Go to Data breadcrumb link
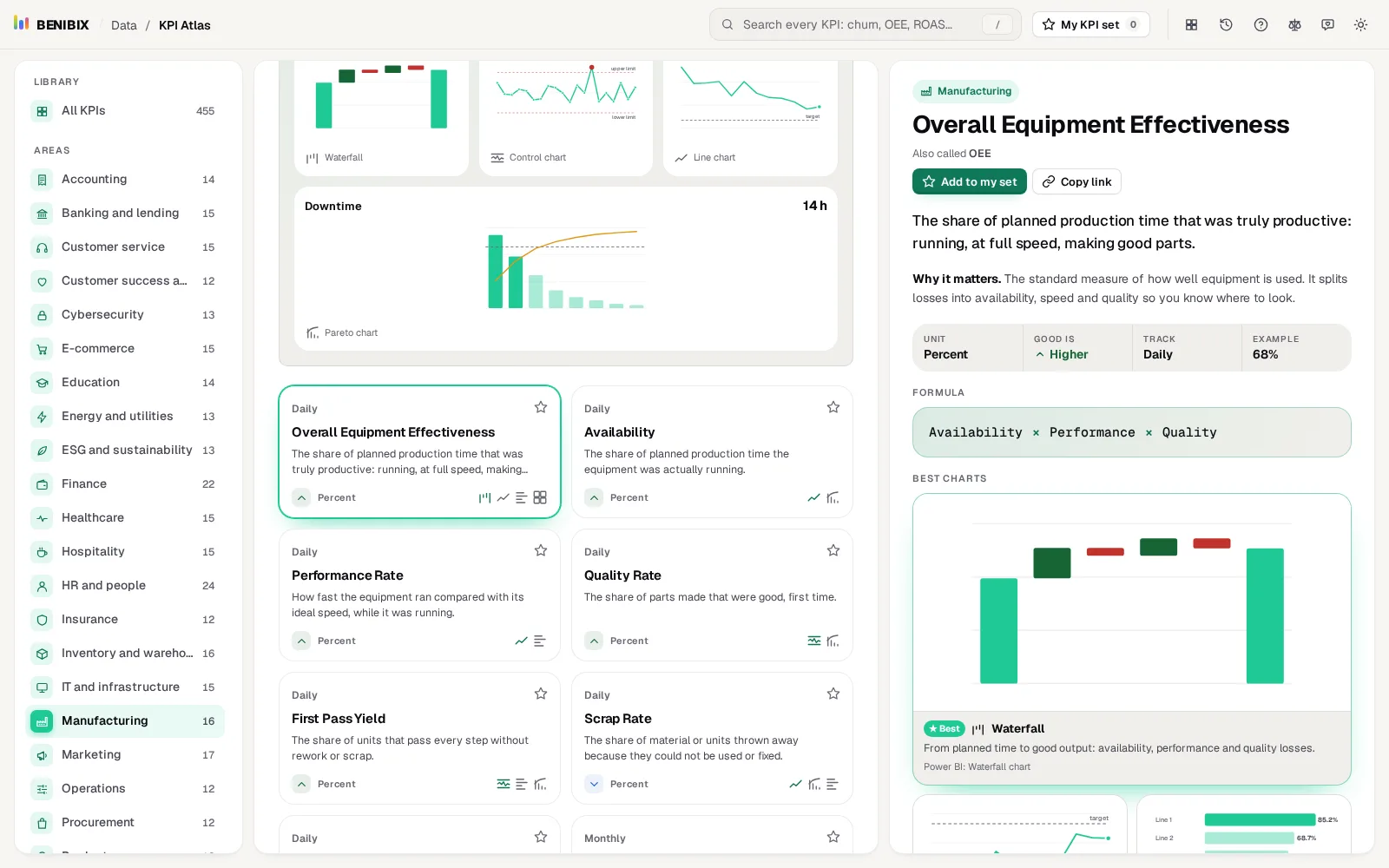This screenshot has width=1389, height=868. coord(124,25)
